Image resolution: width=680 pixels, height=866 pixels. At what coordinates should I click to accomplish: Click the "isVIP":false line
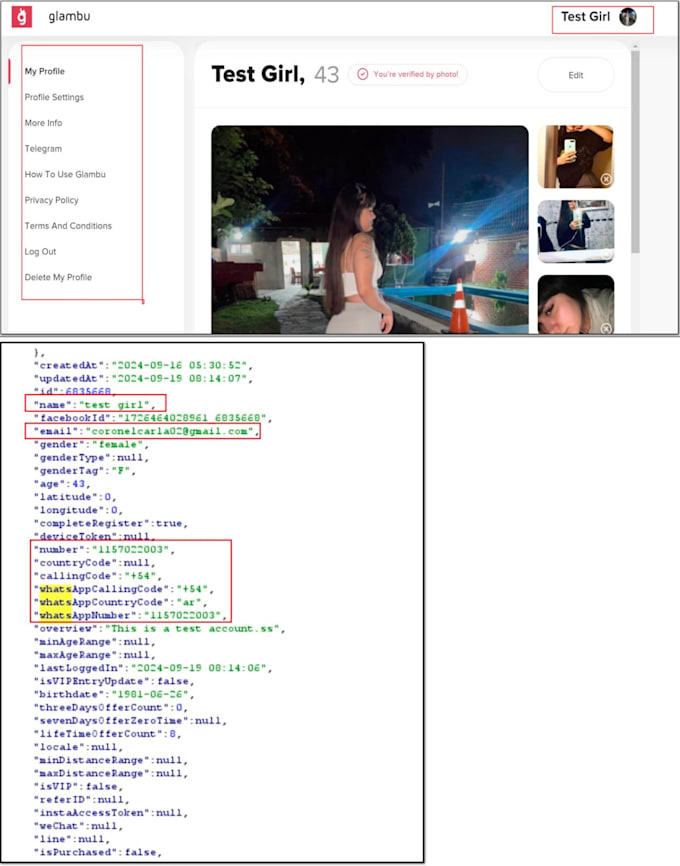(x=78, y=786)
